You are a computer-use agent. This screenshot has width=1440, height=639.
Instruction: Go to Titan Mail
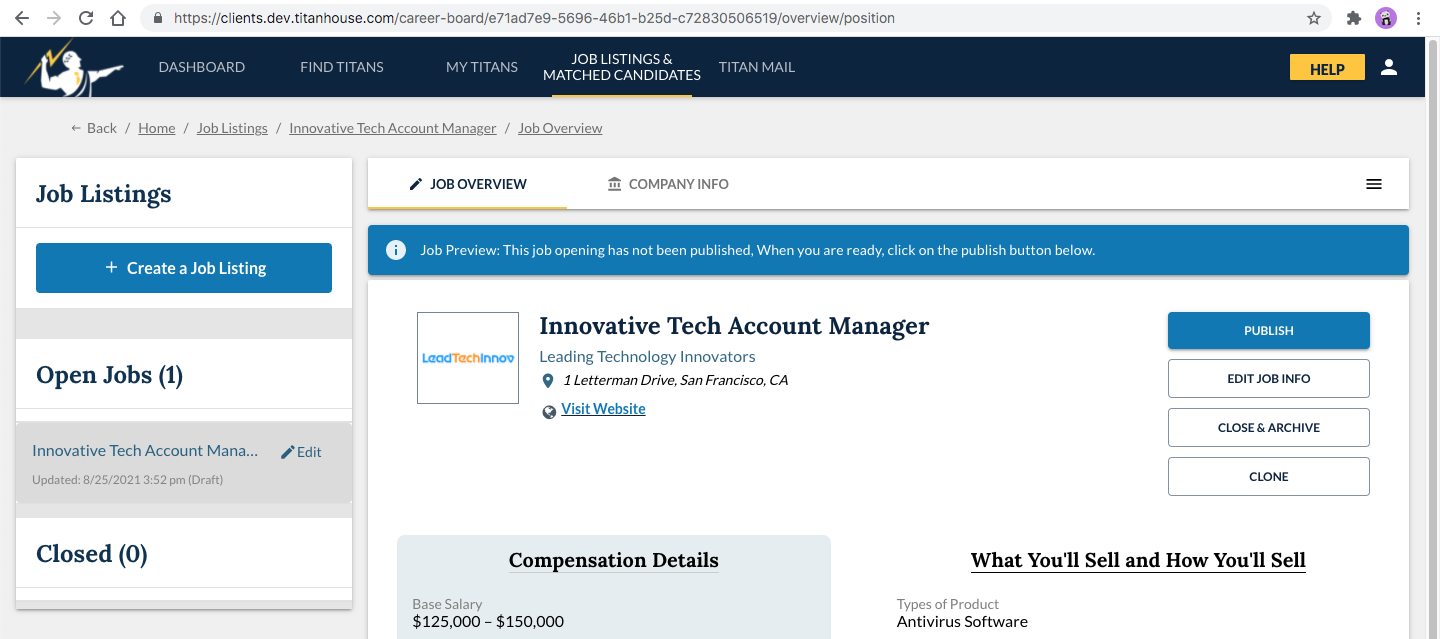point(756,67)
